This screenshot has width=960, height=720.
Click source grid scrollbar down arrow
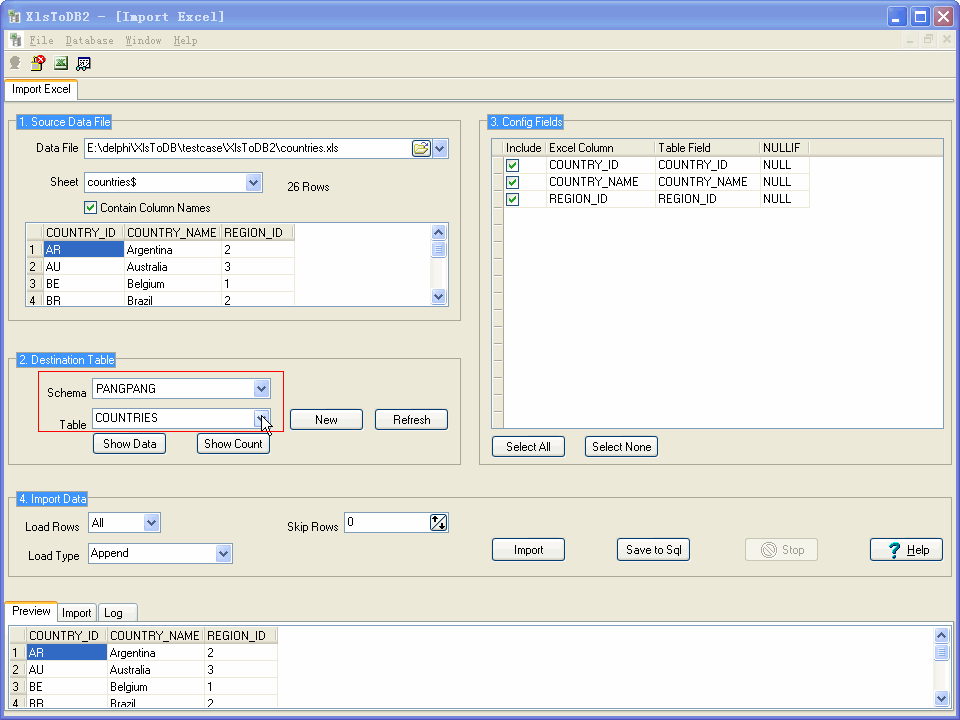click(438, 296)
